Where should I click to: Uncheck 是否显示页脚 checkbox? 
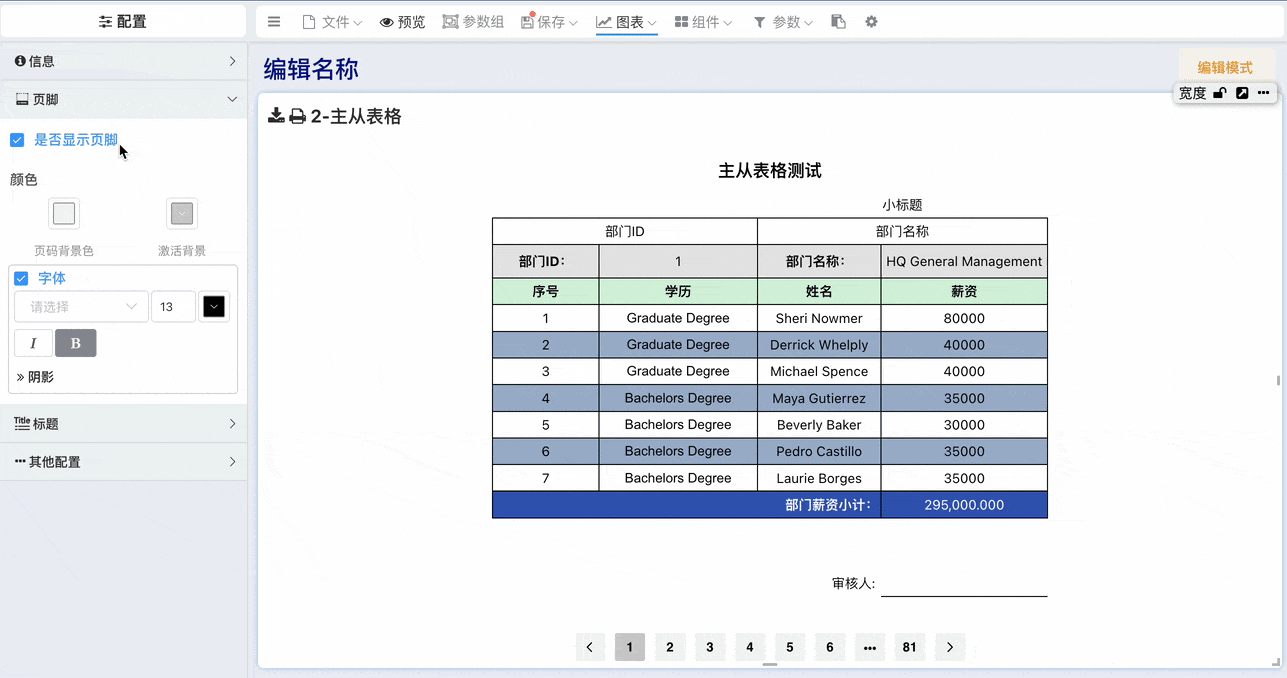(17, 140)
